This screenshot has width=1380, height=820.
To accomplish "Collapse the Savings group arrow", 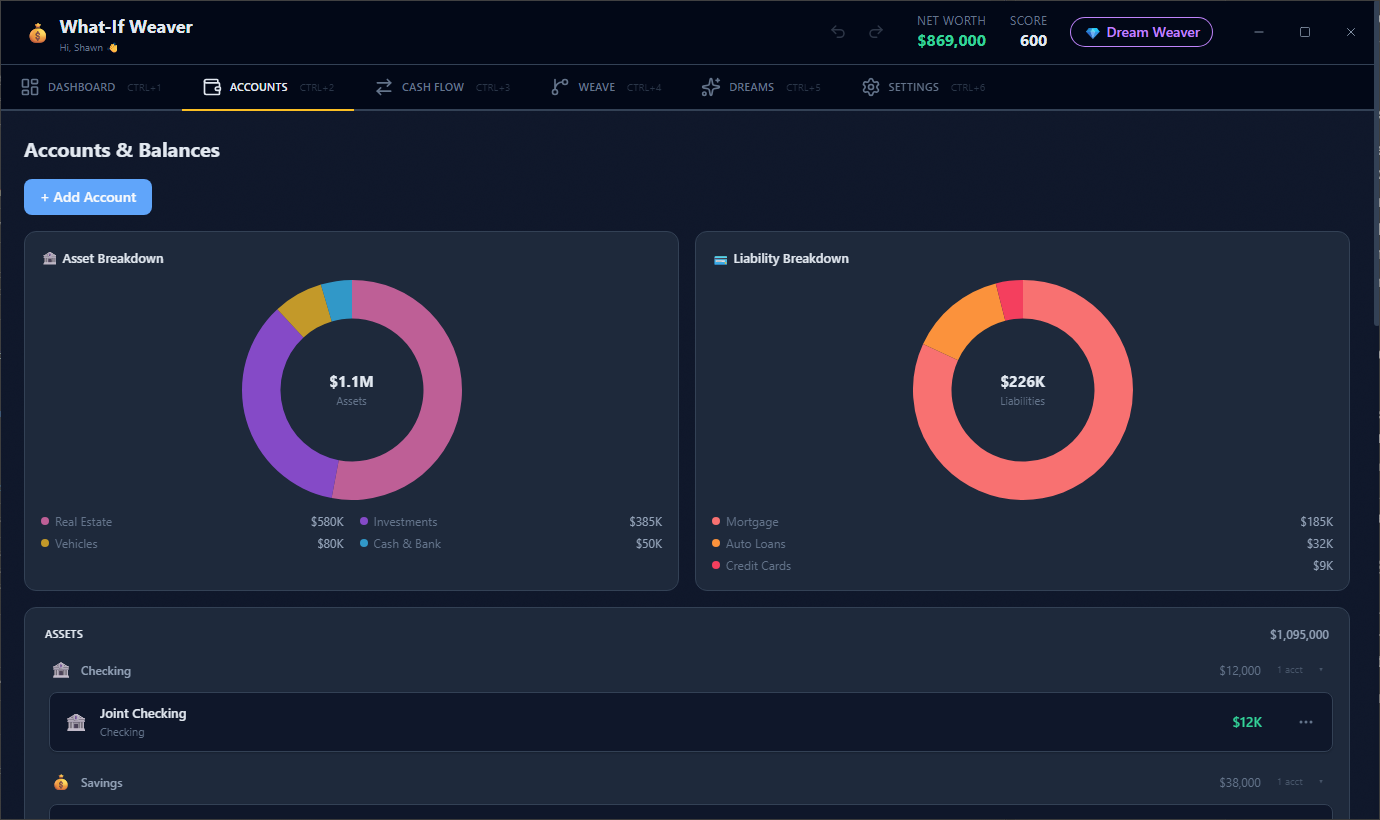I will point(1321,782).
